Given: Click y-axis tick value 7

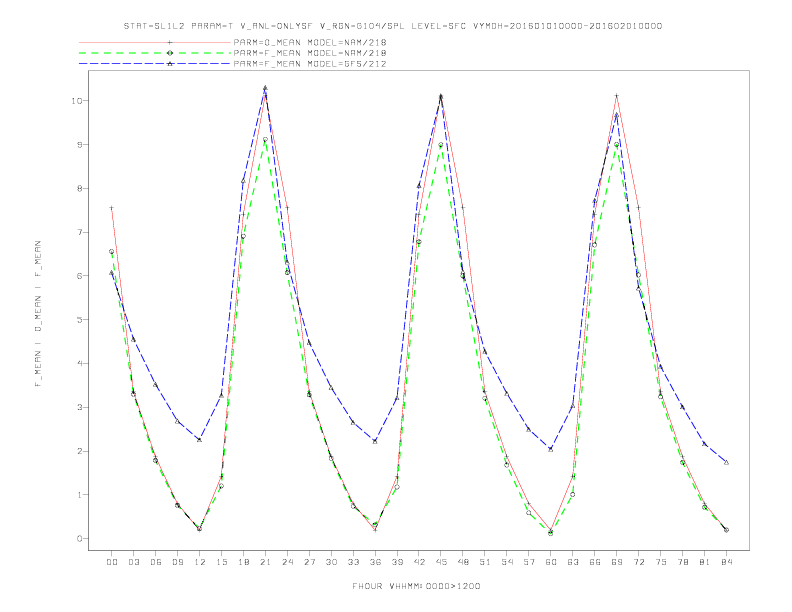Looking at the screenshot, I should point(79,232).
